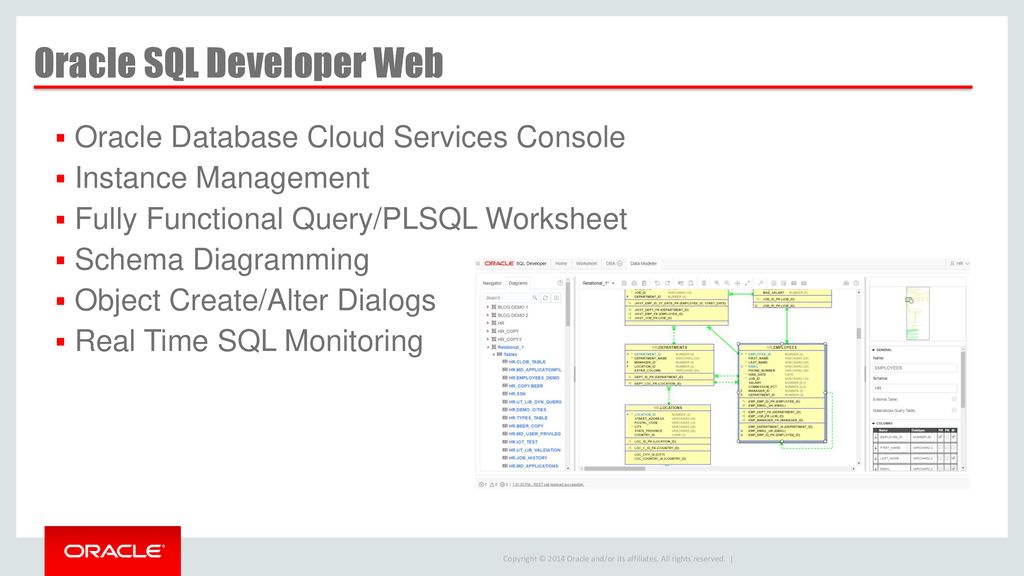Select HR.IOT_TEST table entry
The width and height of the screenshot is (1024, 576).
(x=523, y=442)
